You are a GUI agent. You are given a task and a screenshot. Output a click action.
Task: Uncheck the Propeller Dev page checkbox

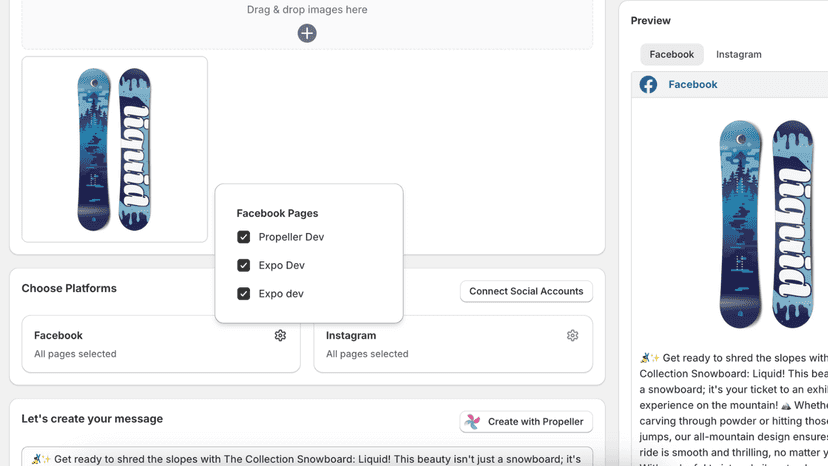[x=243, y=237]
